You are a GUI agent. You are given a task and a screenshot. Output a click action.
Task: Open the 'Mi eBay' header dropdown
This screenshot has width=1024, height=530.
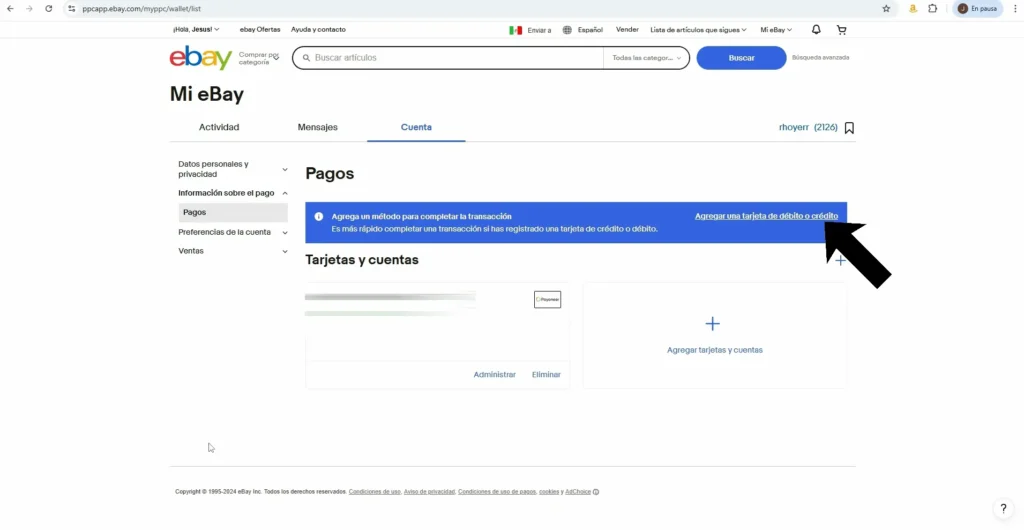[x=776, y=30]
